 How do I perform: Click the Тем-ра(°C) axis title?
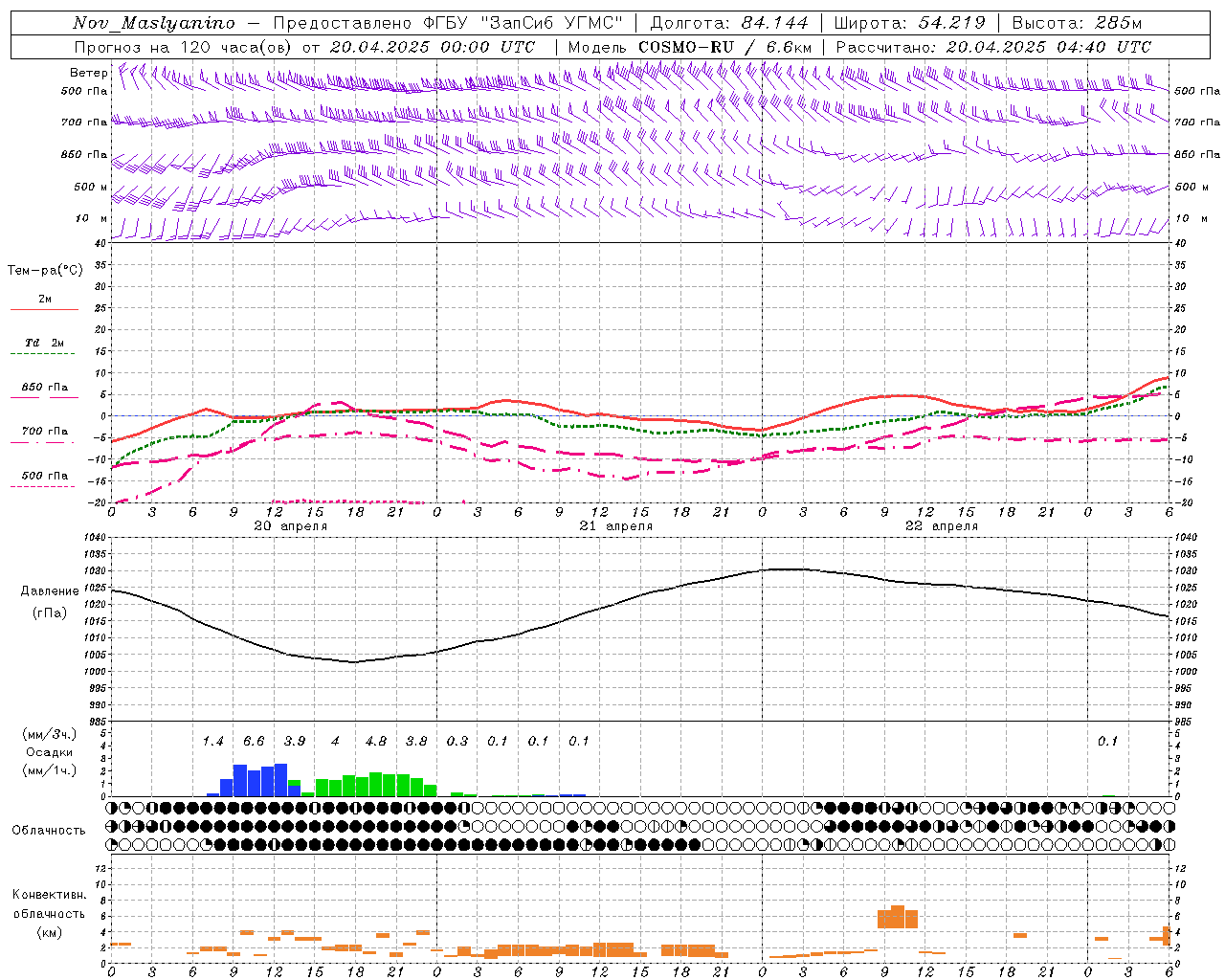pyautogui.click(x=45, y=271)
